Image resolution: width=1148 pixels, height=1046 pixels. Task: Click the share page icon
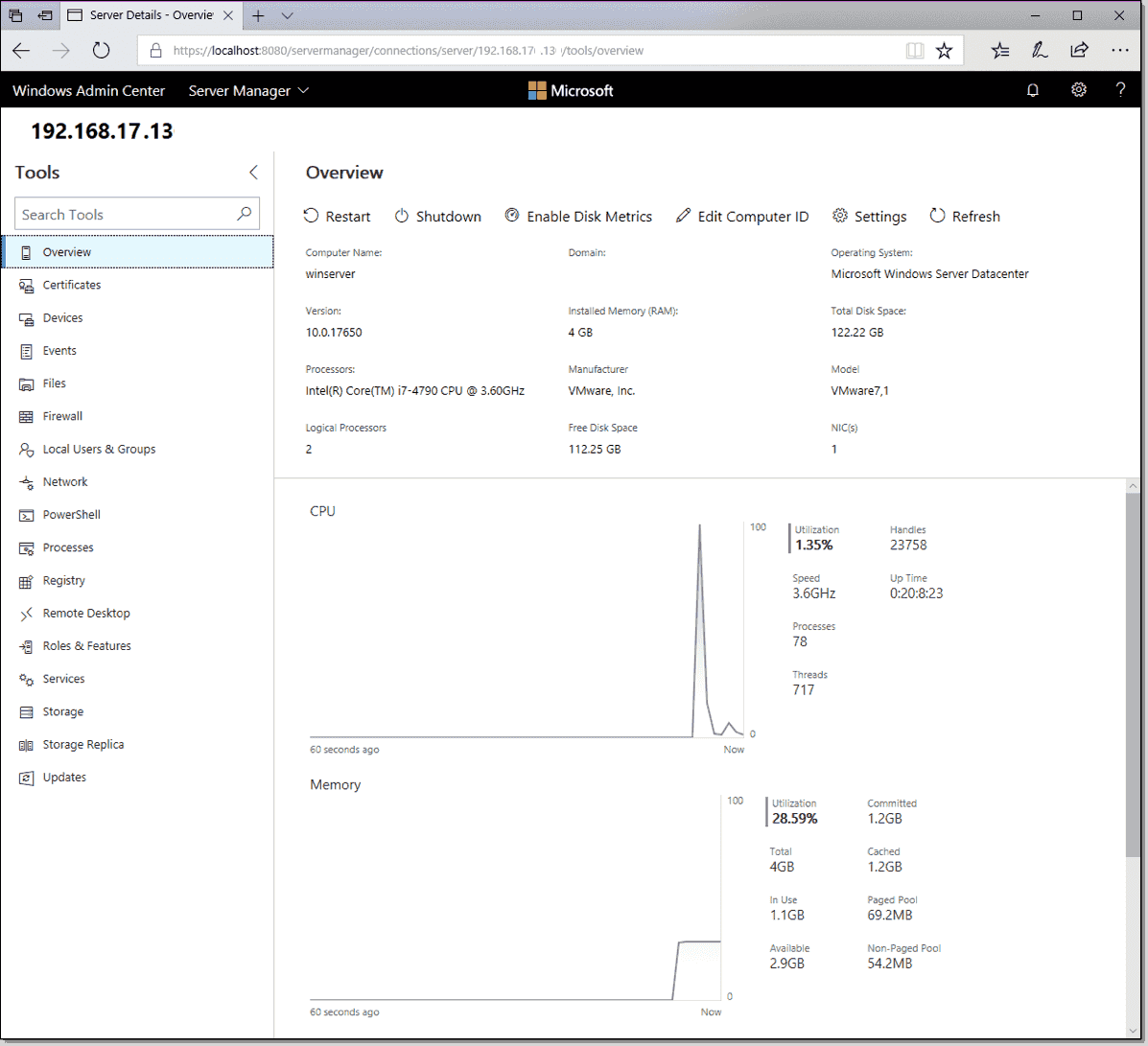coord(1079,51)
